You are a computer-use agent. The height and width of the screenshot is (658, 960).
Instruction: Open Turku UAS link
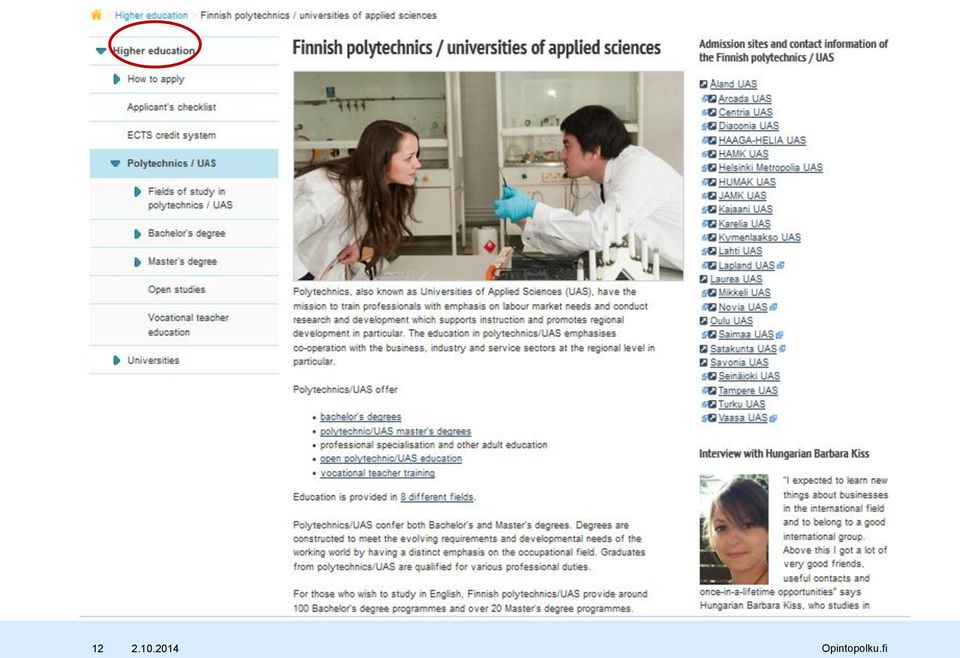point(741,405)
